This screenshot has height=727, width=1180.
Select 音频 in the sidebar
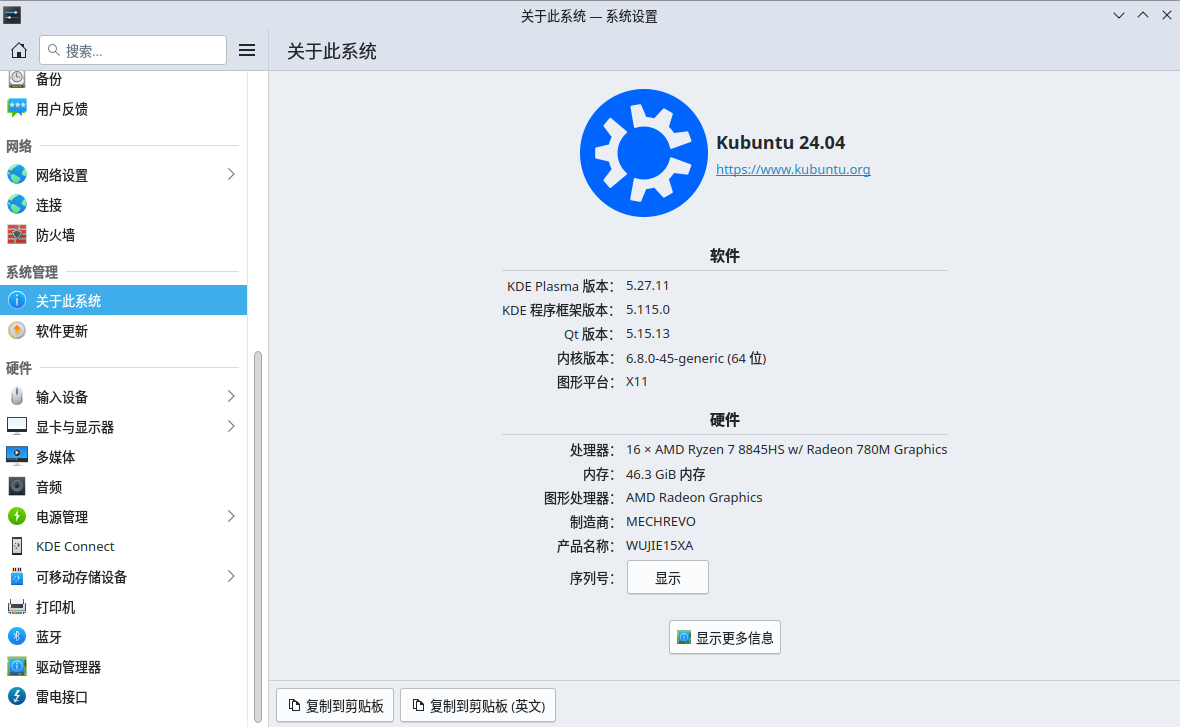click(x=123, y=487)
